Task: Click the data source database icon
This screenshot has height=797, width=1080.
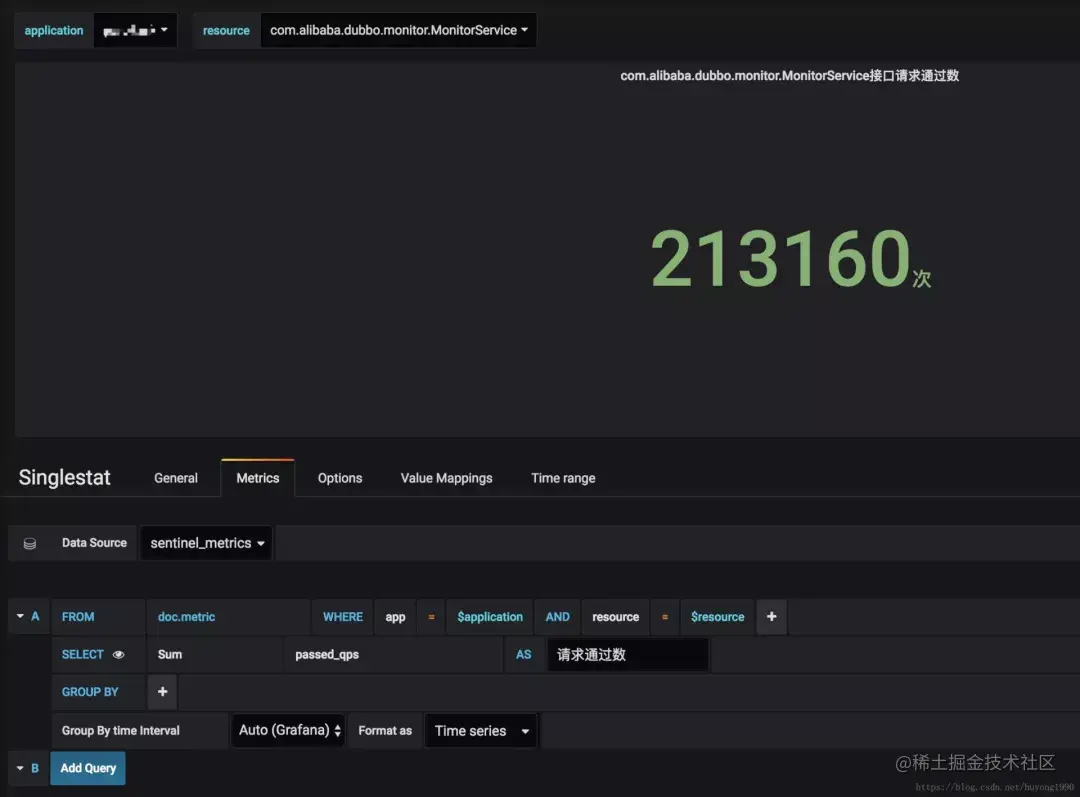Action: [30, 544]
